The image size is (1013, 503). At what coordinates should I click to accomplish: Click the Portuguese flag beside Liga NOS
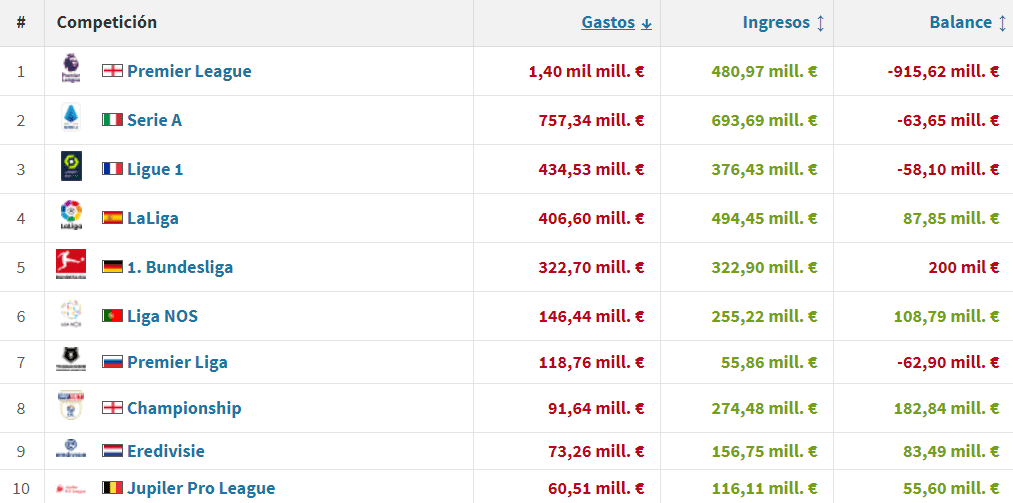pyautogui.click(x=112, y=316)
